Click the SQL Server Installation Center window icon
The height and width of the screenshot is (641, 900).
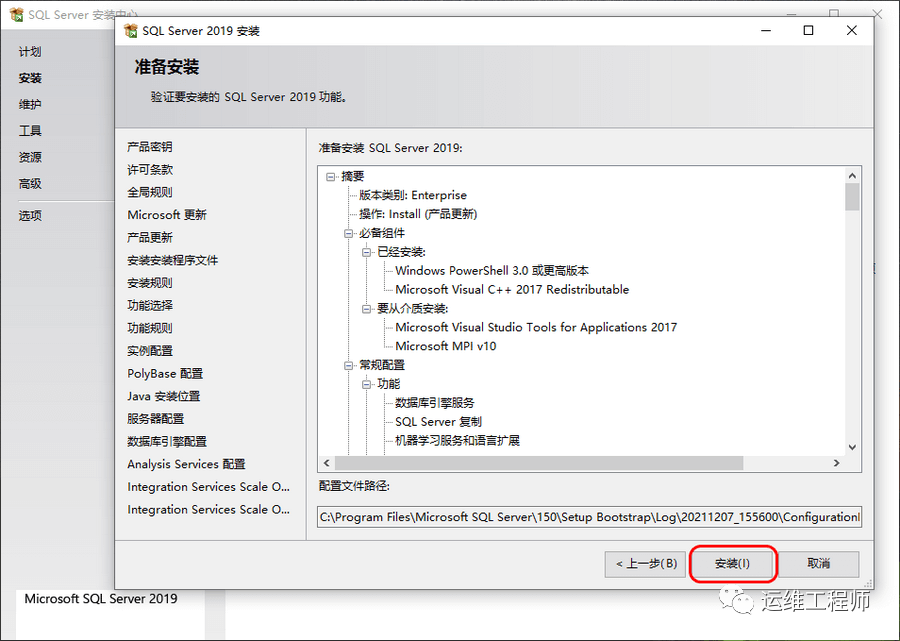(17, 14)
